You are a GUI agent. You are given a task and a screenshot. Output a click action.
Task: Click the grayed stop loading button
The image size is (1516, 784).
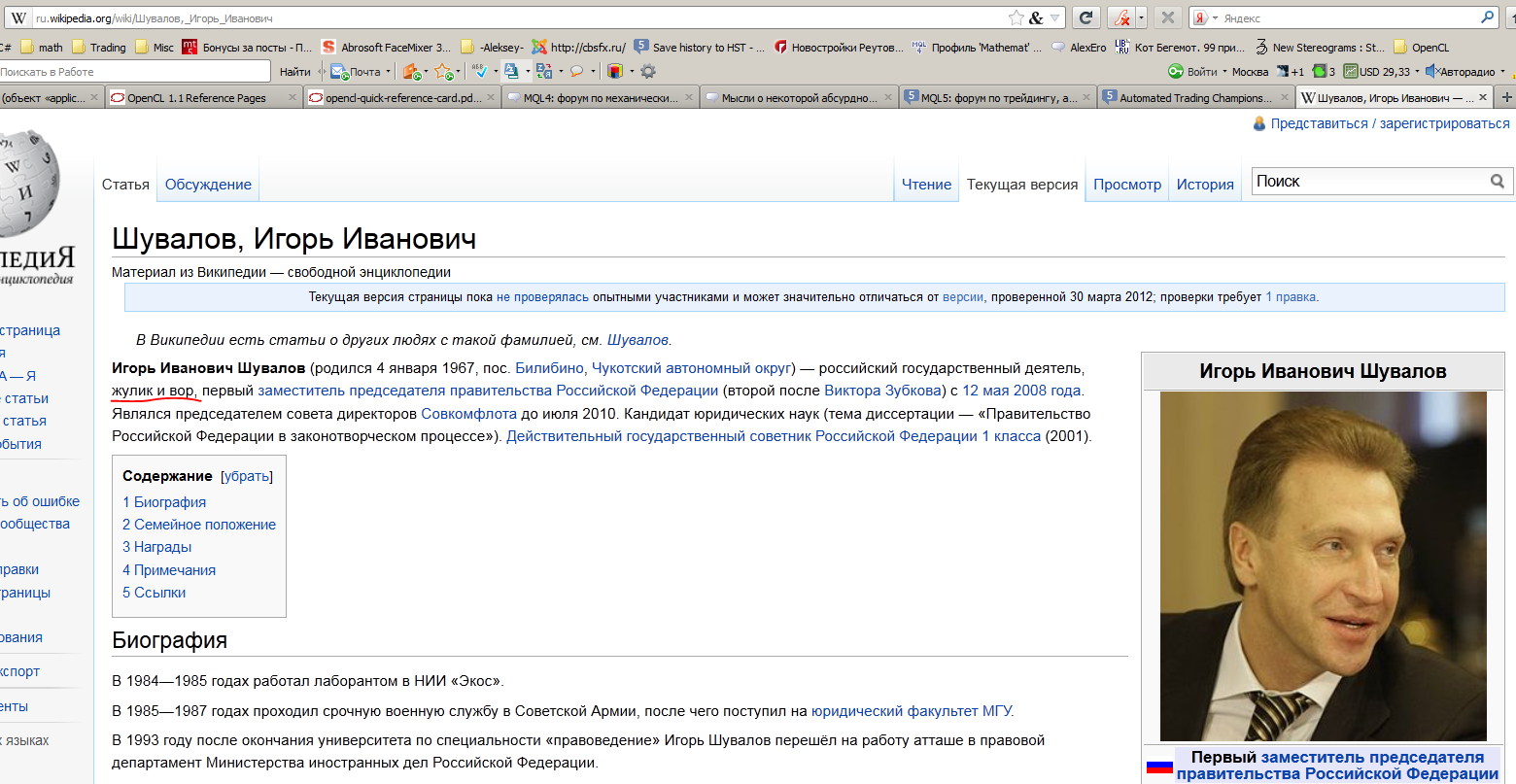tap(1168, 17)
